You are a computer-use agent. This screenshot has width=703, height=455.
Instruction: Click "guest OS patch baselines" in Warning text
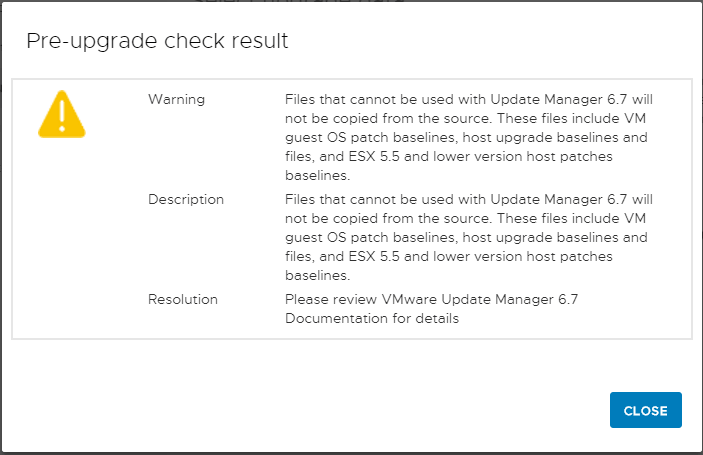[371, 137]
